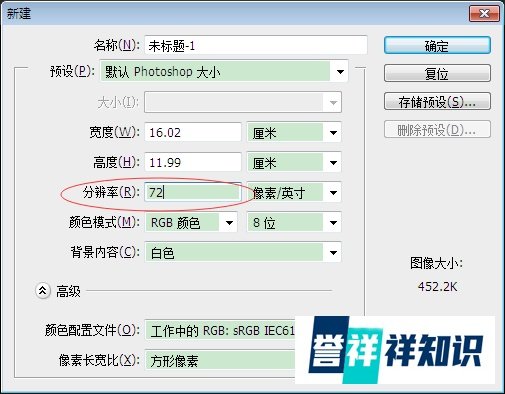Screen dimensions: 505x394
Task: Click the 分辨率 resolution field 72
Action: point(193,192)
